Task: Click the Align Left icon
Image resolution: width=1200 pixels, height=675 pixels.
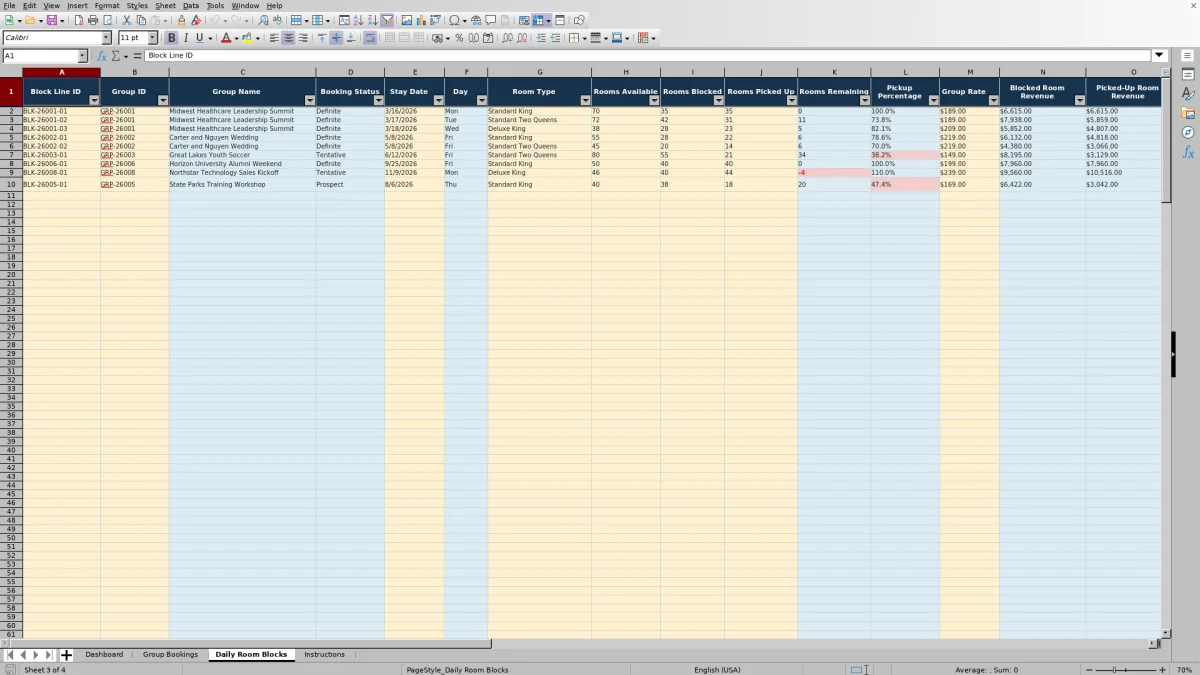Action: (273, 38)
